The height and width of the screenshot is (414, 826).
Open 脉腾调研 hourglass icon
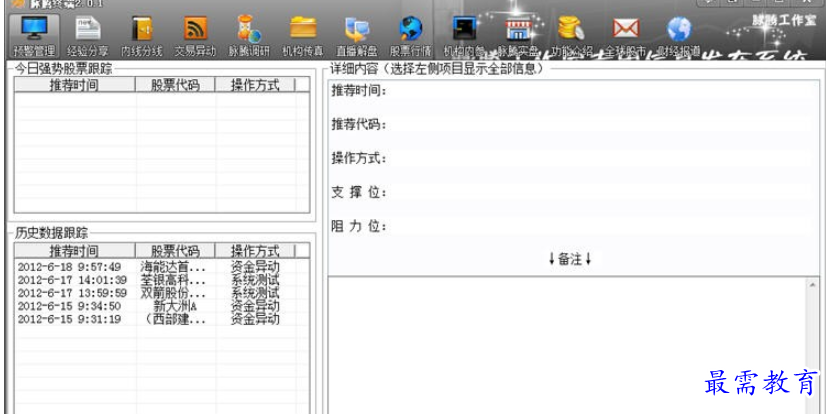pos(249,28)
